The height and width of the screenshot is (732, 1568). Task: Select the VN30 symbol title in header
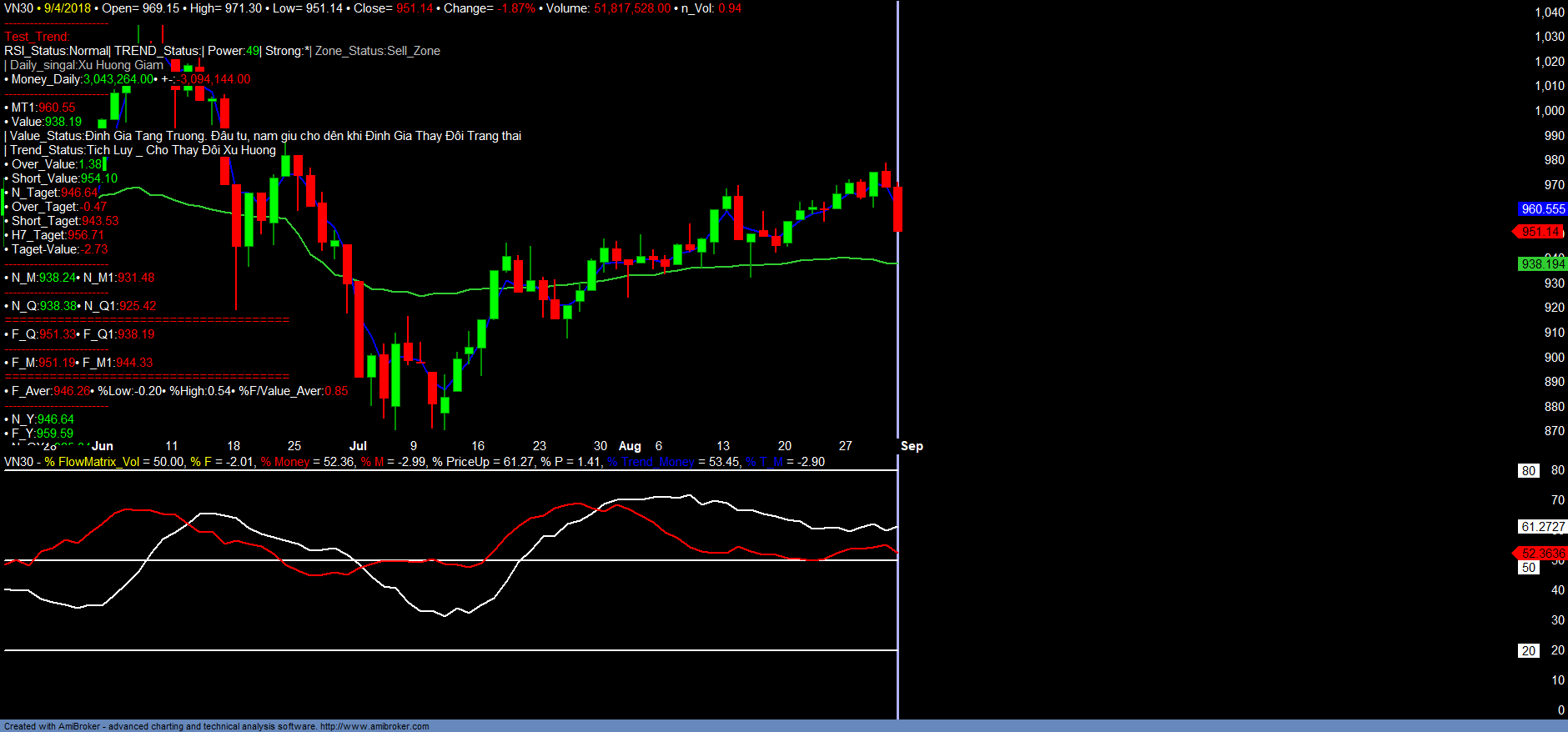coord(18,8)
